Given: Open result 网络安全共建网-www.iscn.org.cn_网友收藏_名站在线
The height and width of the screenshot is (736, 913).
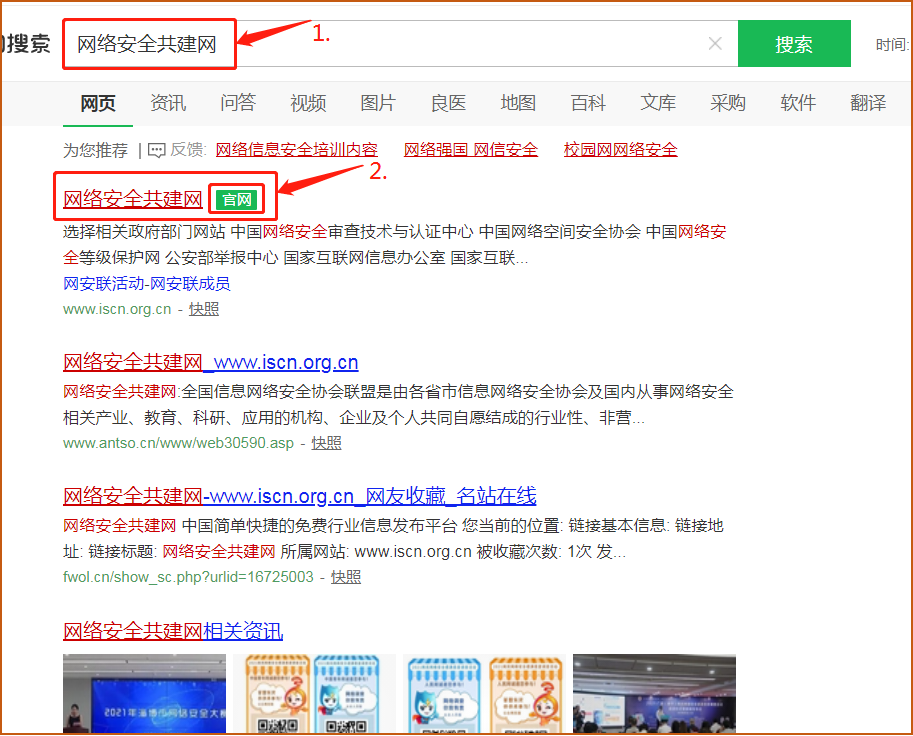Looking at the screenshot, I should (299, 496).
